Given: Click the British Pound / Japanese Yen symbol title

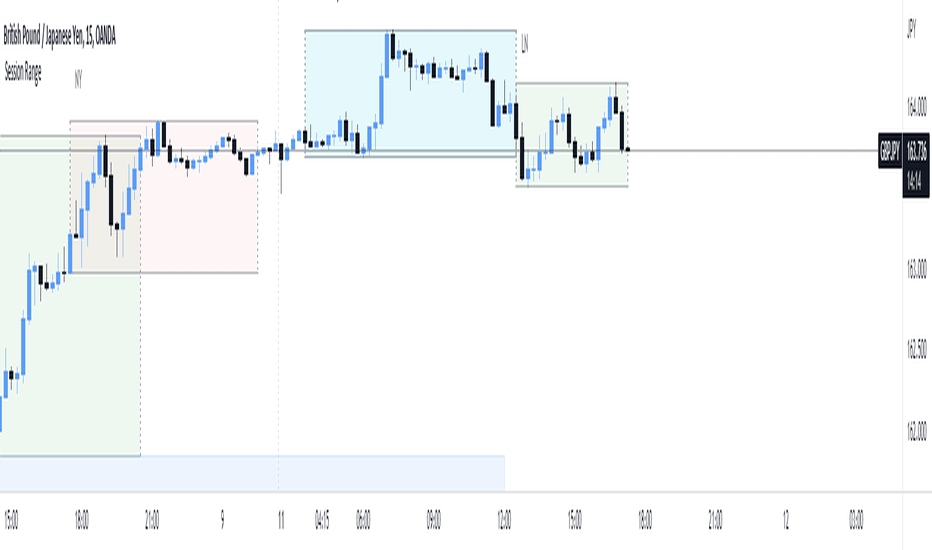Looking at the screenshot, I should pos(59,36).
